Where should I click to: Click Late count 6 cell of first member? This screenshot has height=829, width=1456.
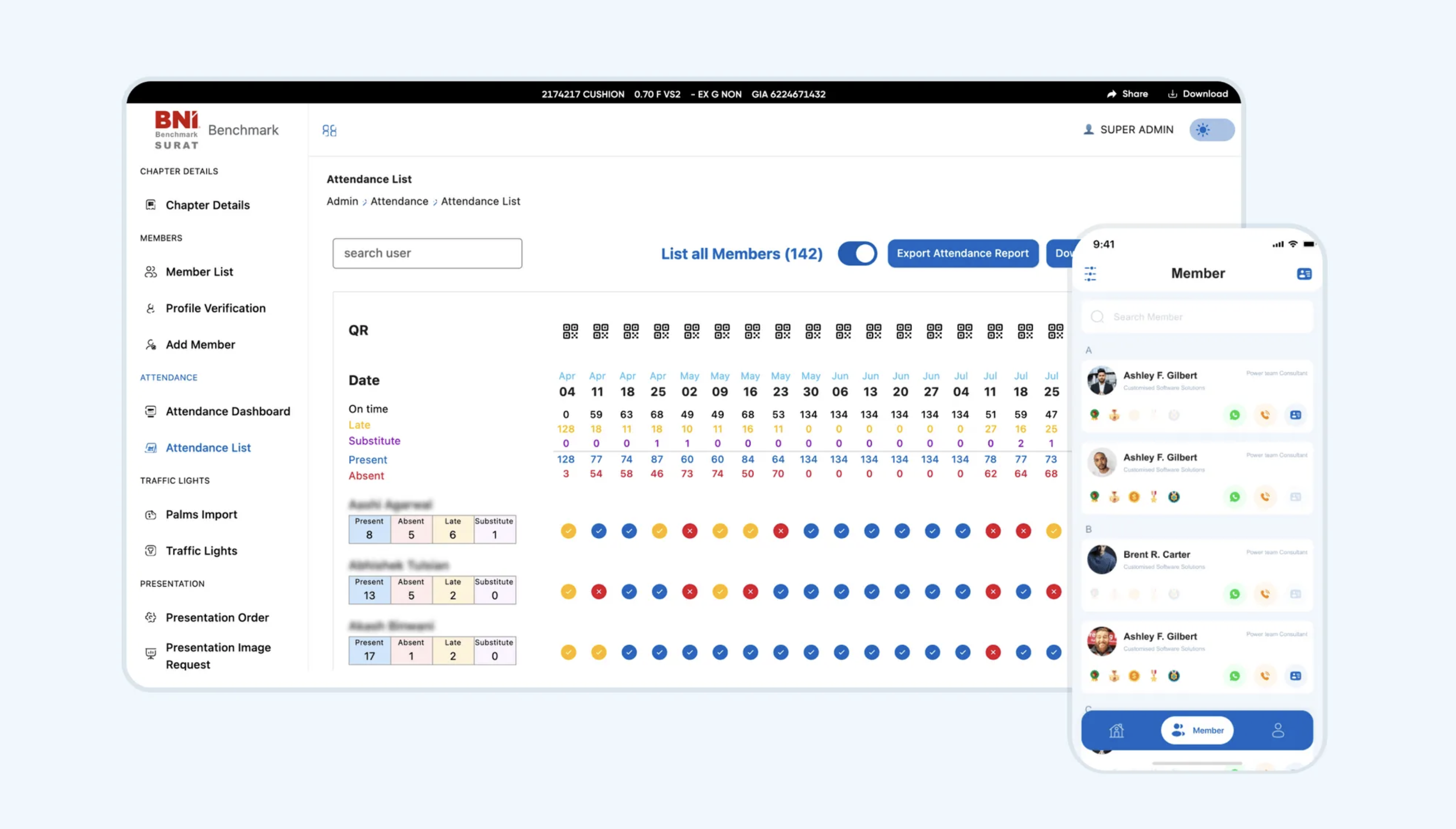(453, 529)
